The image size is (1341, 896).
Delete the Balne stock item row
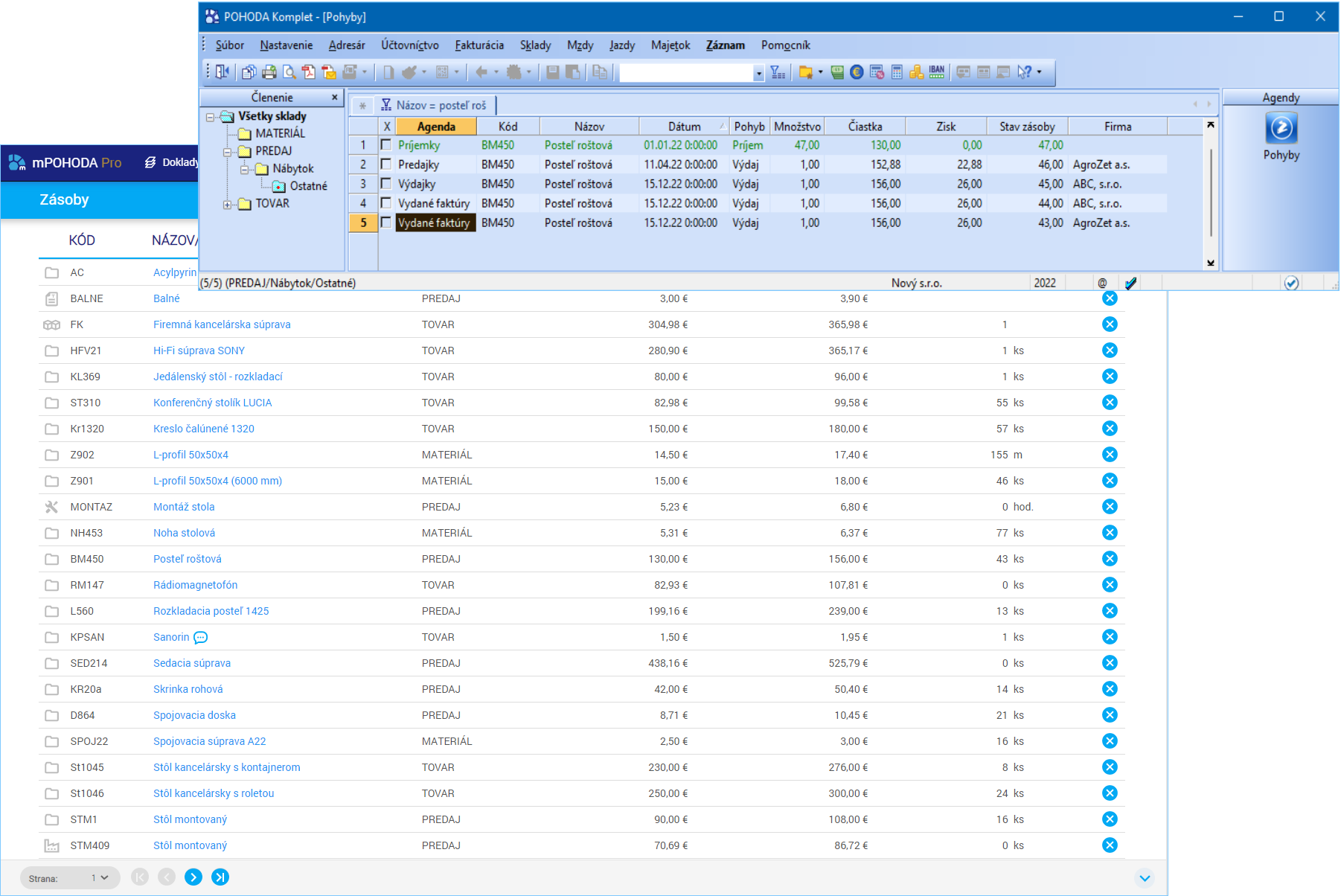tap(1110, 298)
